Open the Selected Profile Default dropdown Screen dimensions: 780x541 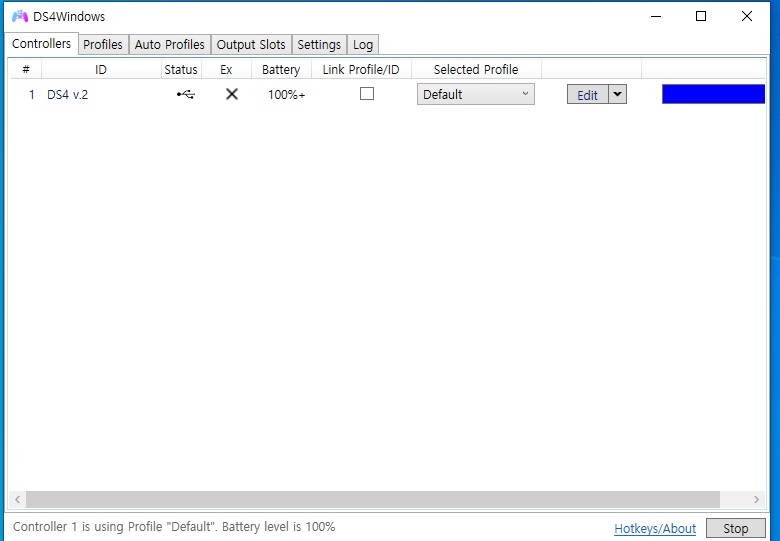(476, 94)
